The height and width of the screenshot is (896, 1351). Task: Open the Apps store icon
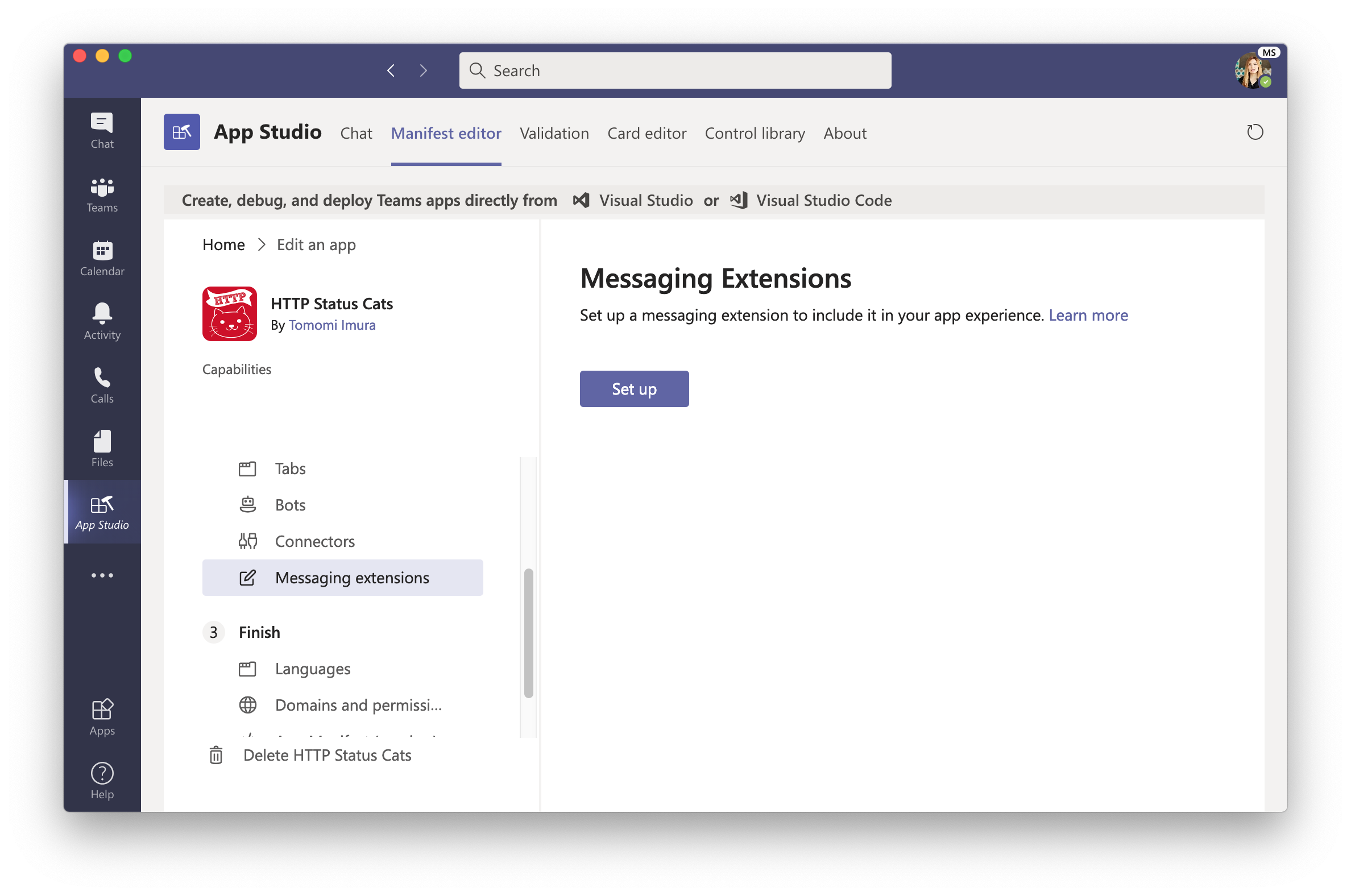tap(102, 717)
